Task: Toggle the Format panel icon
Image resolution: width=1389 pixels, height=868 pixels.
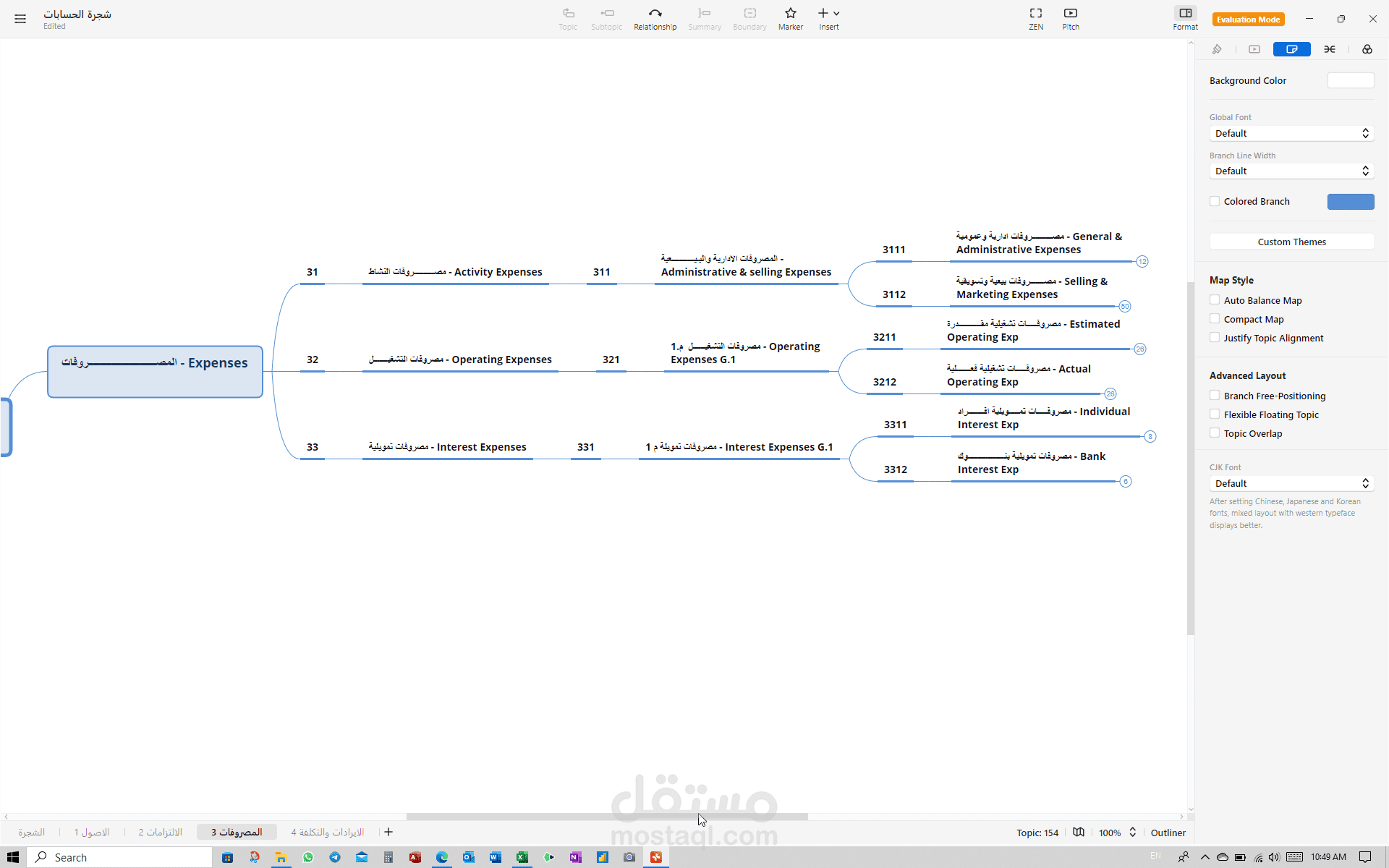Action: click(1185, 14)
